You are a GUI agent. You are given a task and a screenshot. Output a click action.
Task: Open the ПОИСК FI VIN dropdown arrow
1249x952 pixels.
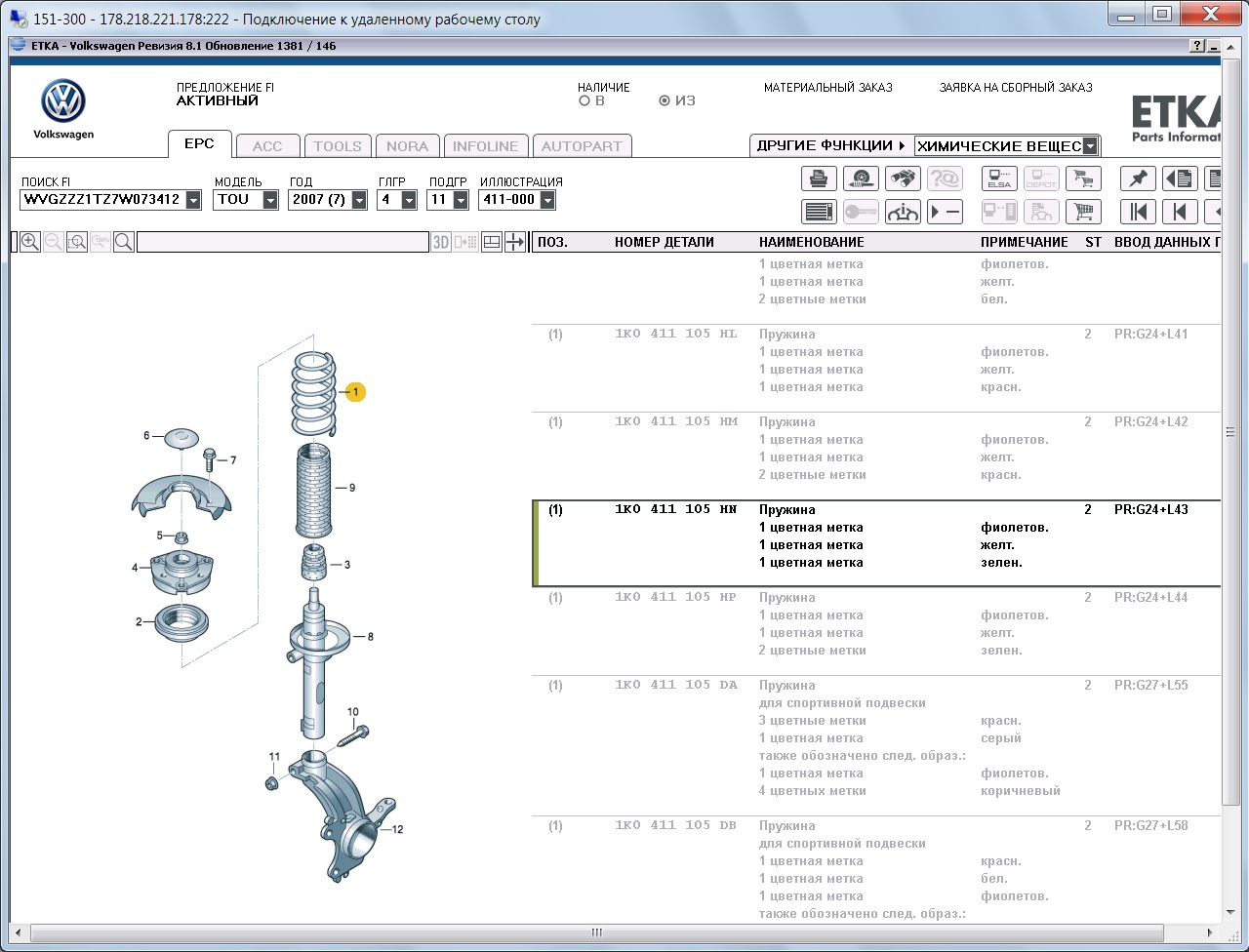[193, 200]
